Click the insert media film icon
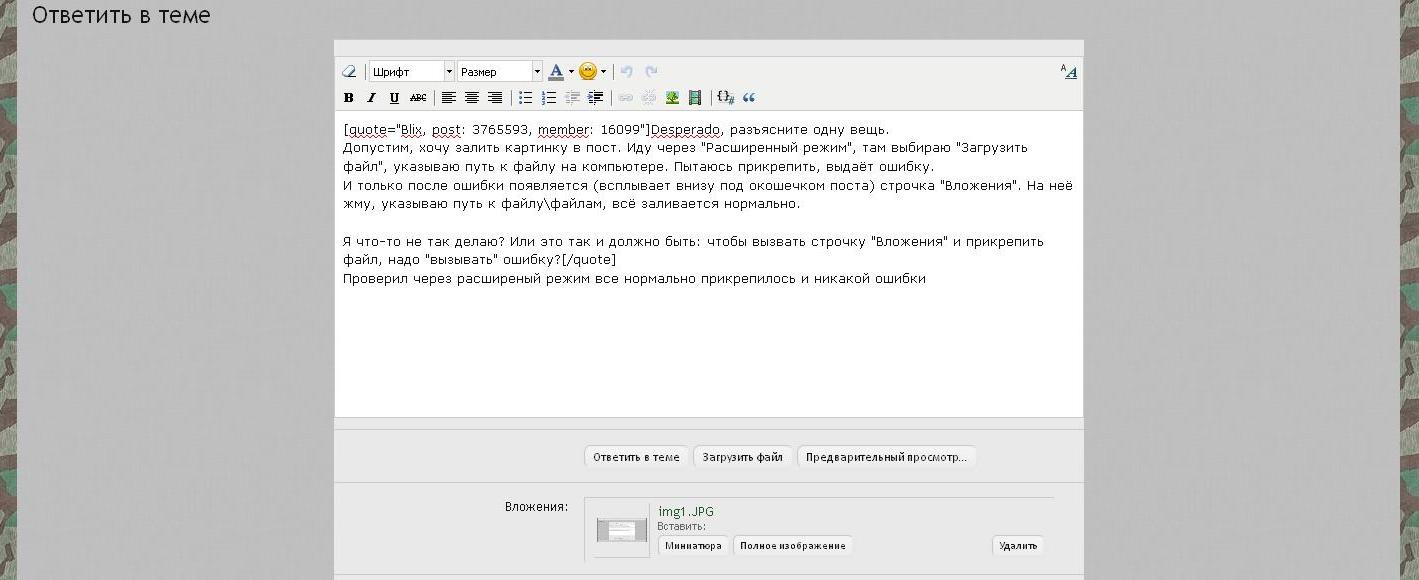Viewport: 1419px width, 580px height. [x=695, y=98]
